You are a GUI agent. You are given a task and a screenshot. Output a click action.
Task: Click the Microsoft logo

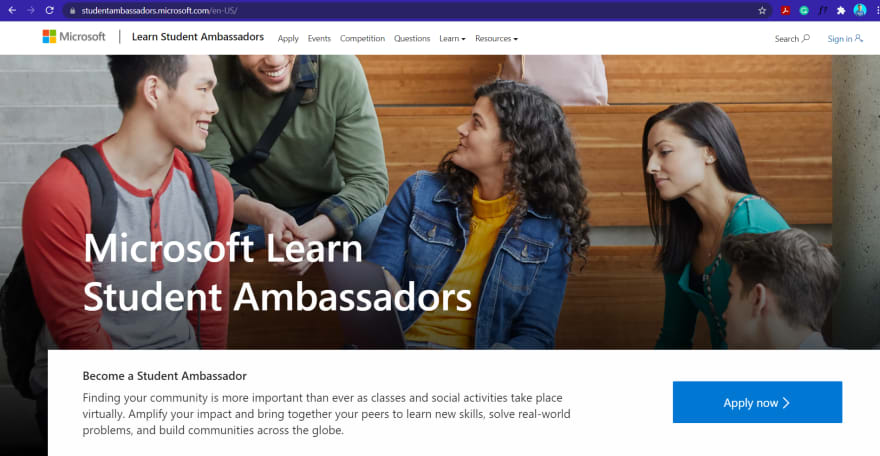(74, 36)
